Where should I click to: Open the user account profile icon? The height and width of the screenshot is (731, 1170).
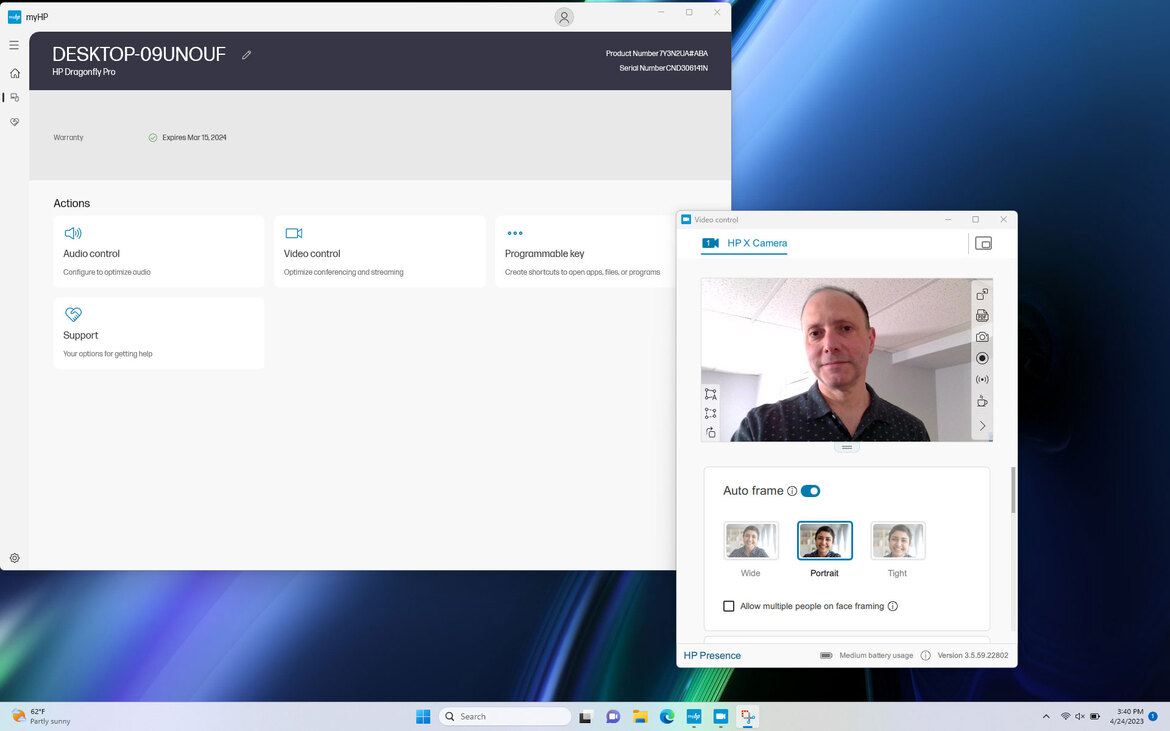[564, 17]
